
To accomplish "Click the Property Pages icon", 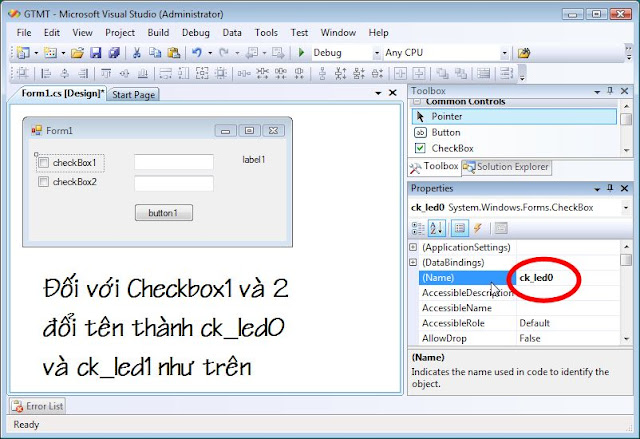I will tap(501, 228).
